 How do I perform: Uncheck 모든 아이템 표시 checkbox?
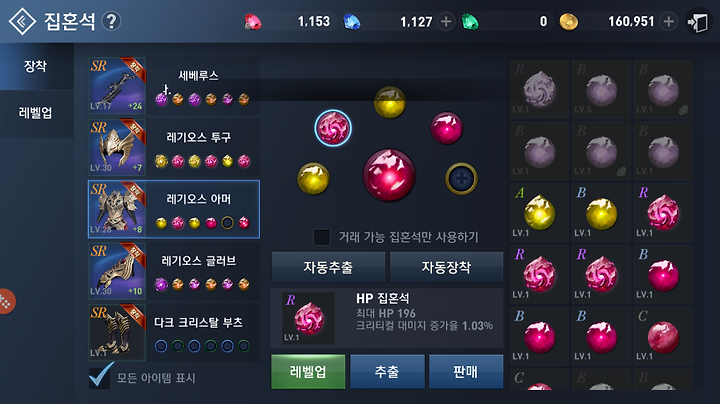(x=99, y=377)
